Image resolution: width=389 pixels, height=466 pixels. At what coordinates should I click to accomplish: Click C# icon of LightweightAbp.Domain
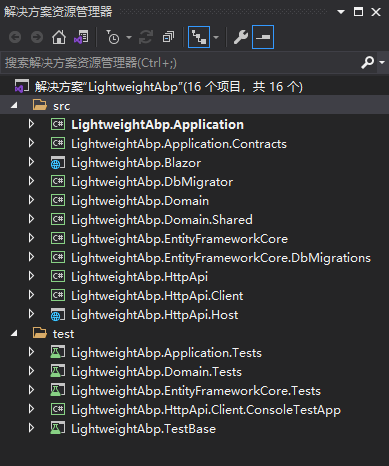(x=58, y=200)
